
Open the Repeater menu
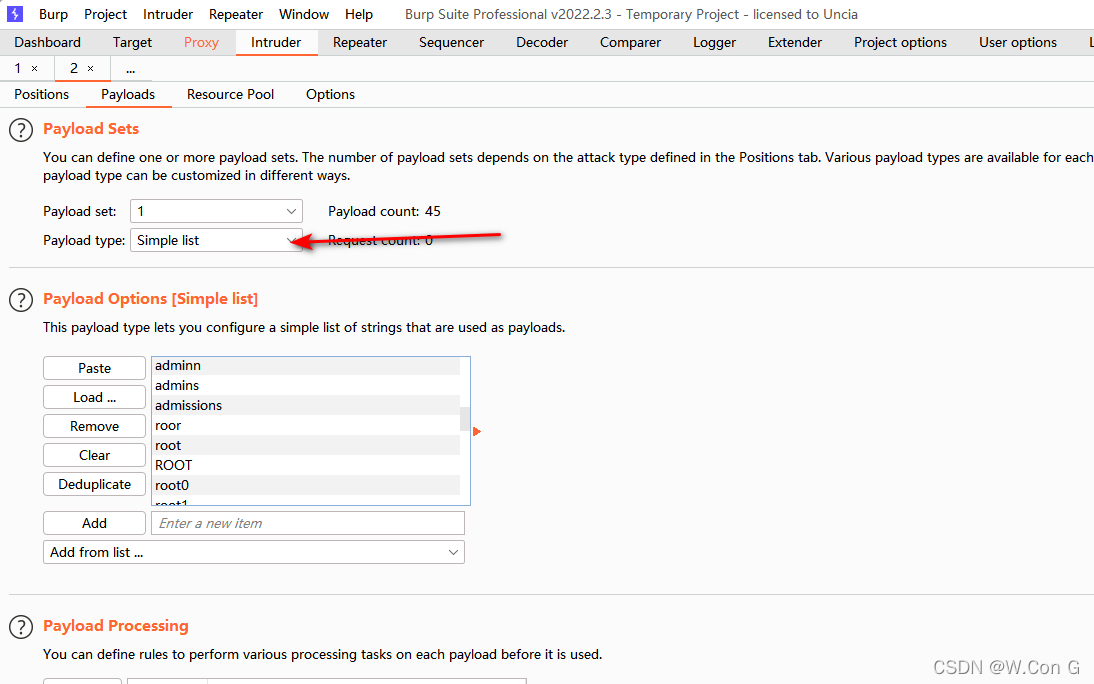[236, 14]
